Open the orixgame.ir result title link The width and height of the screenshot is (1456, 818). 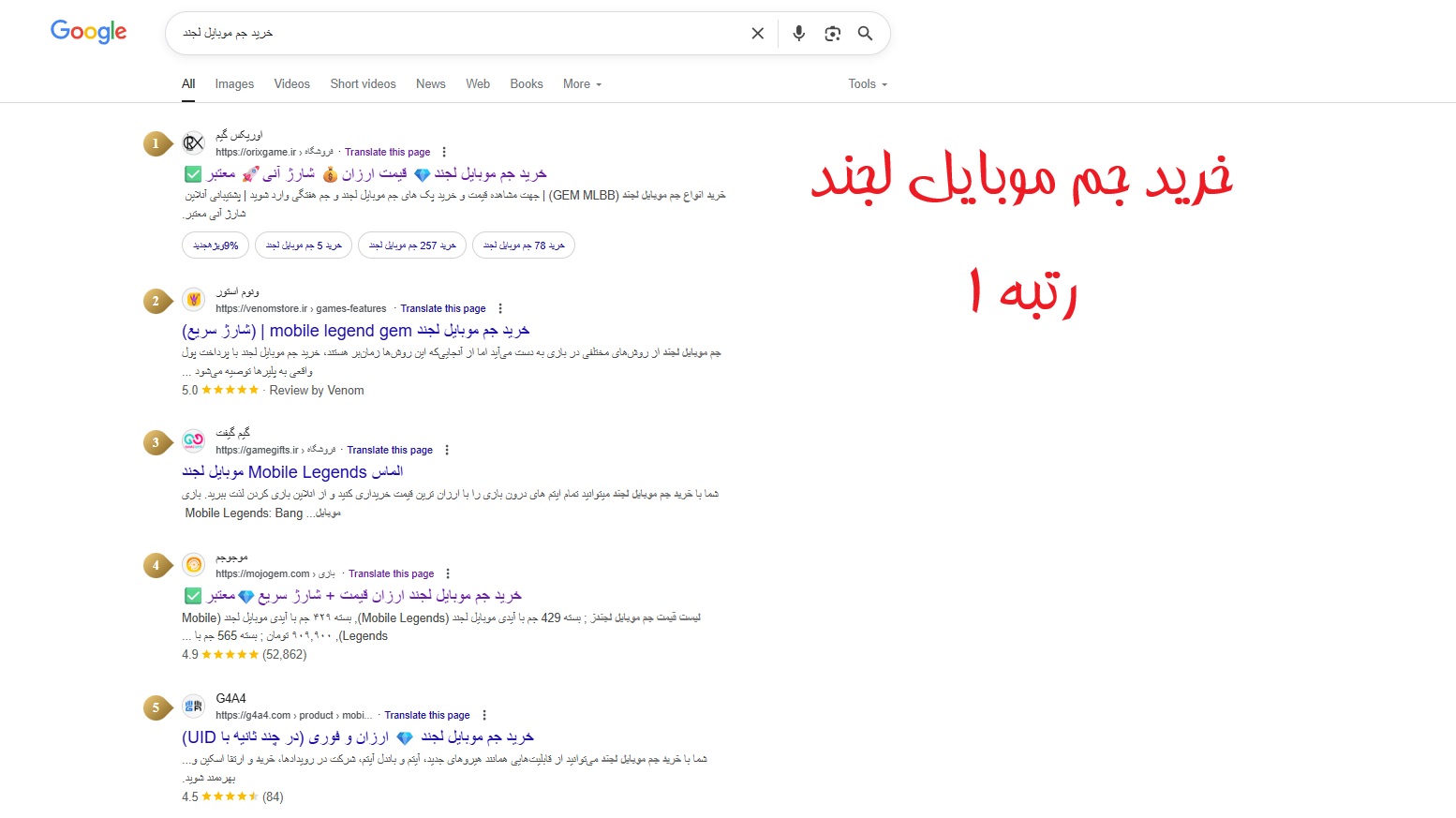point(364,174)
